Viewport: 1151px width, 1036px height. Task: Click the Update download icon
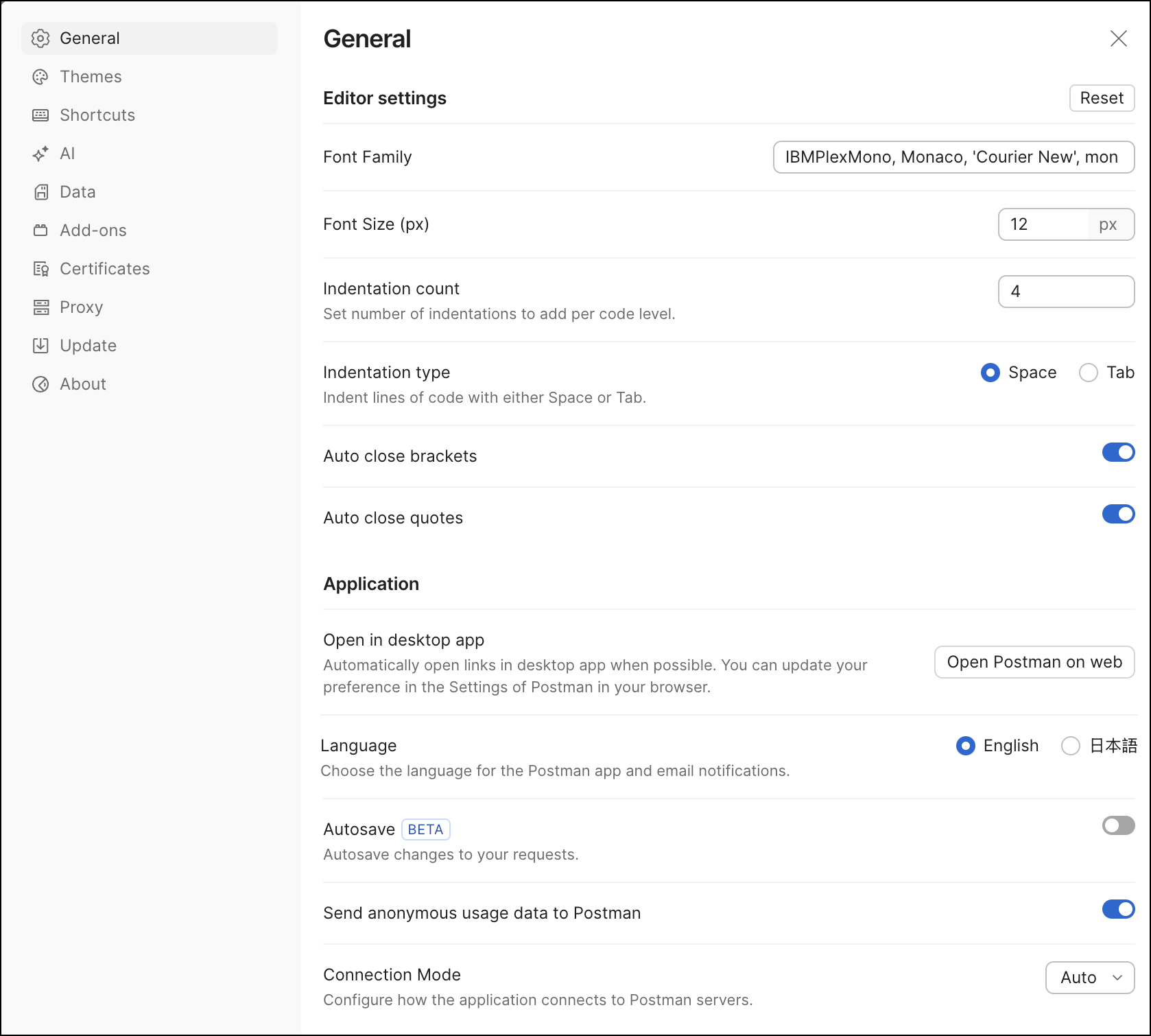tap(40, 346)
